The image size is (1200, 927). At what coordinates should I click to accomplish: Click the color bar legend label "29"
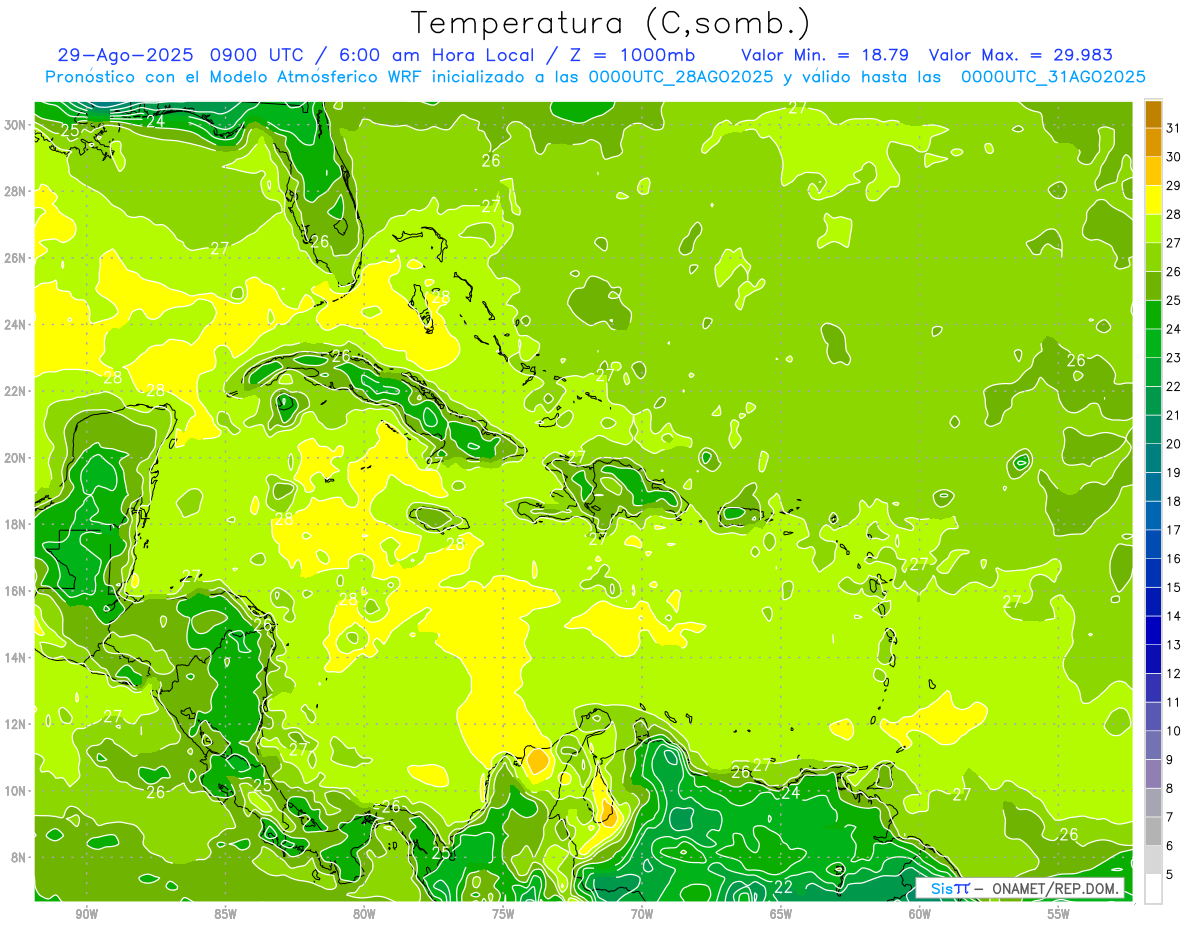[x=1173, y=186]
